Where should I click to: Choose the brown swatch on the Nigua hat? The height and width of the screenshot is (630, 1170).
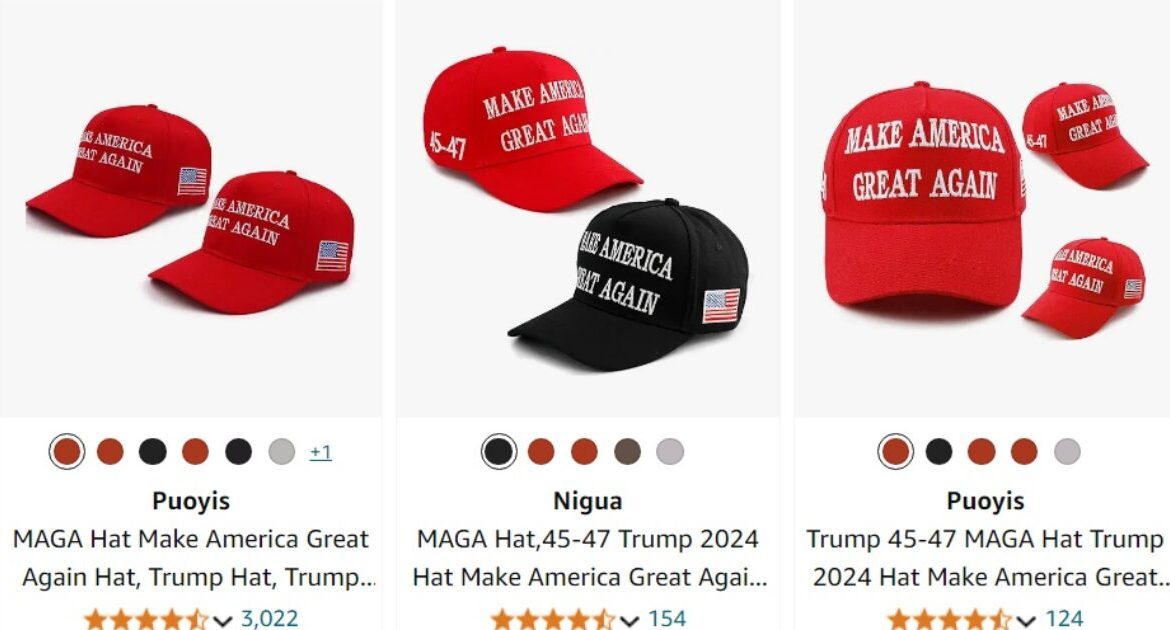[627, 452]
